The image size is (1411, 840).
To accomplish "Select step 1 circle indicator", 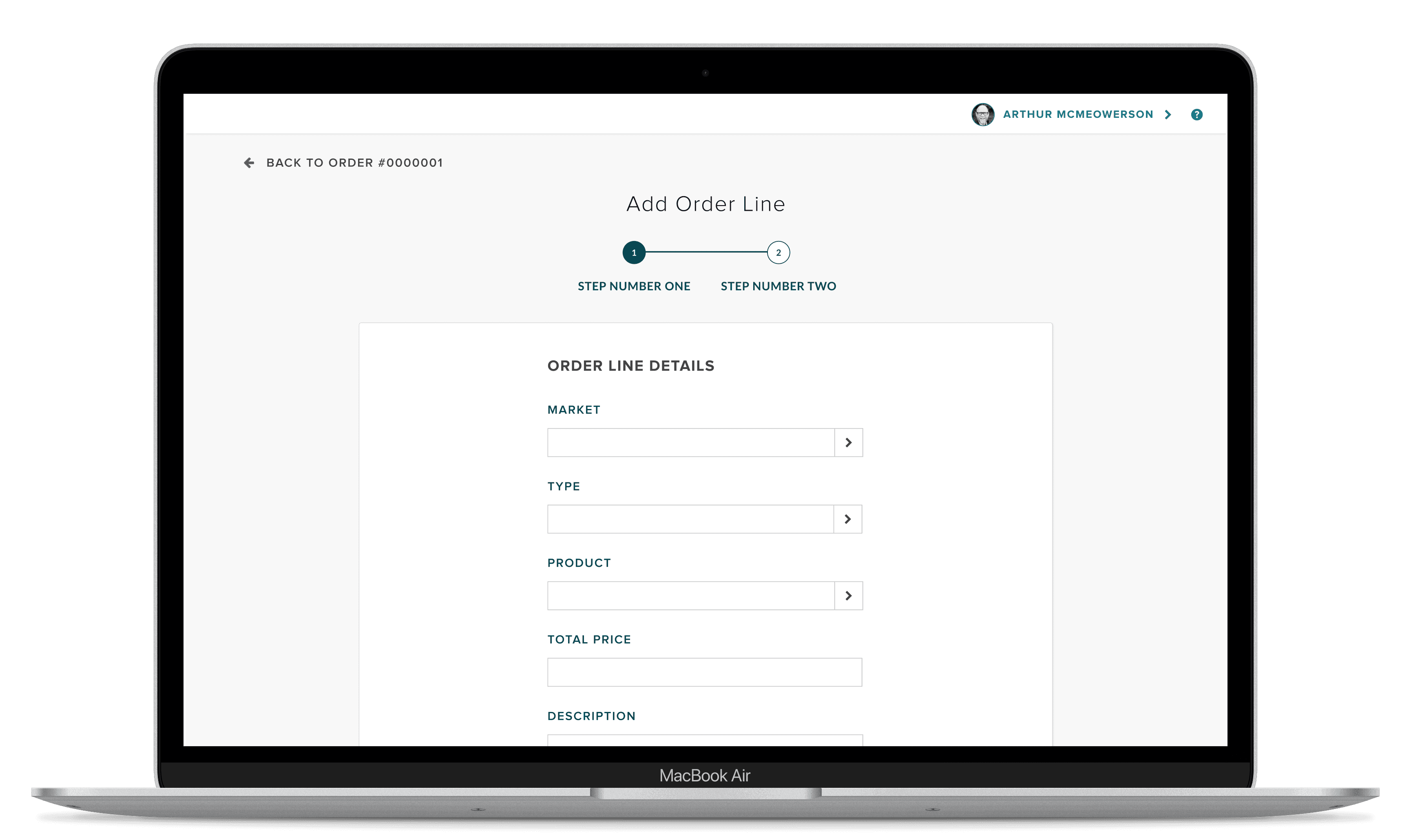I will coord(634,252).
